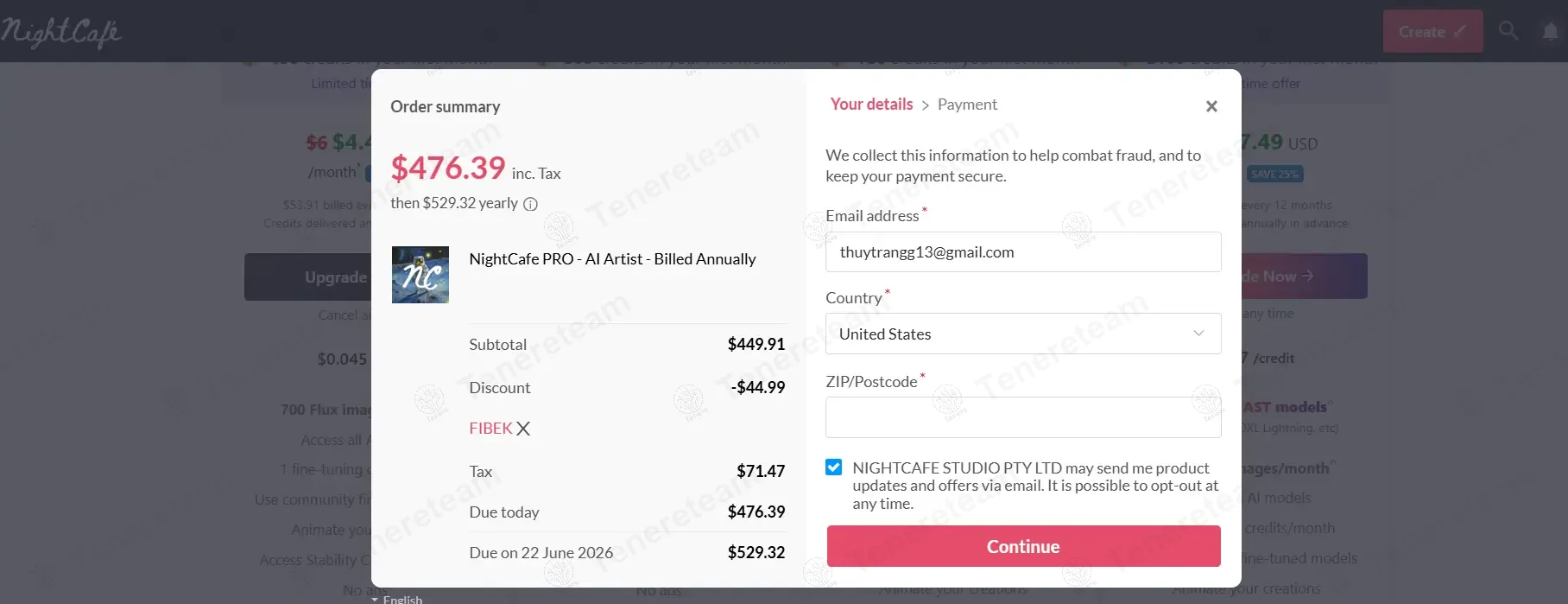Click the SAVE 25% badge
The height and width of the screenshot is (604, 1568).
coord(1275,175)
